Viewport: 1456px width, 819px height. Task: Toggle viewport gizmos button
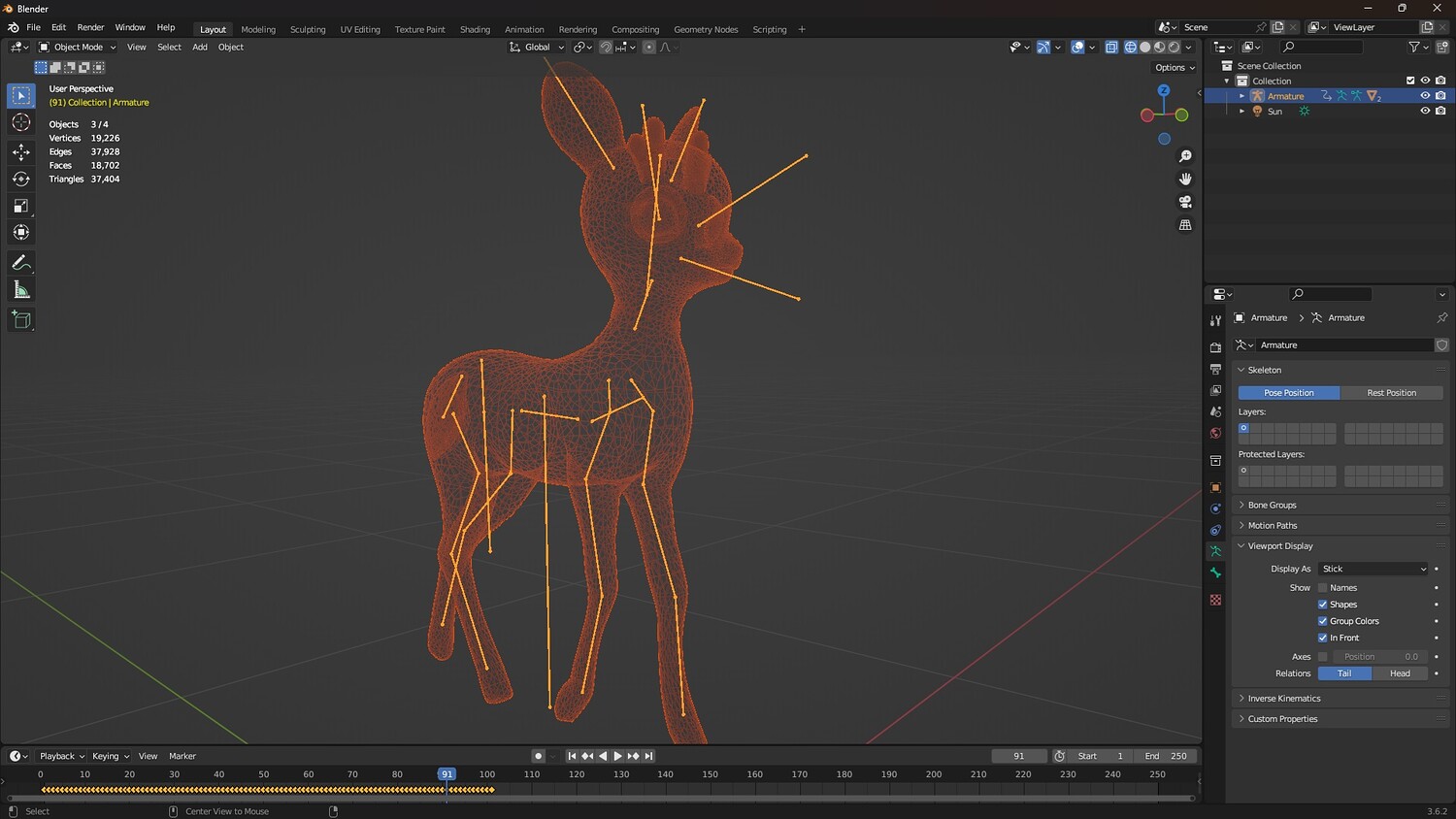click(x=1043, y=47)
